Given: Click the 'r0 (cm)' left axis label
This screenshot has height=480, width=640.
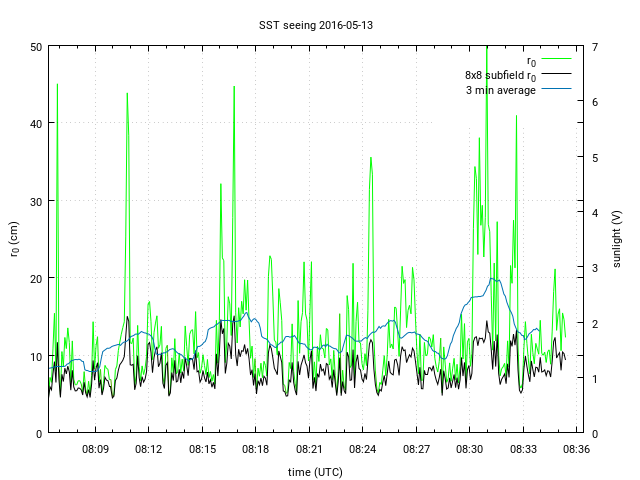Looking at the screenshot, I should [x=14, y=239].
